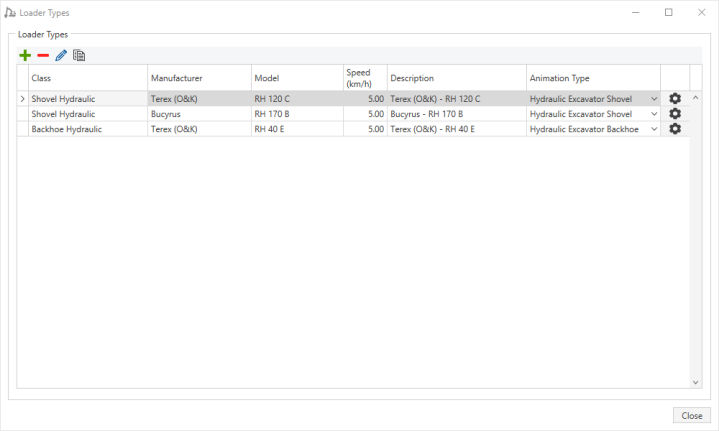The width and height of the screenshot is (719, 431).
Task: Select the Speed cell for RH 170 B
Action: click(x=364, y=114)
